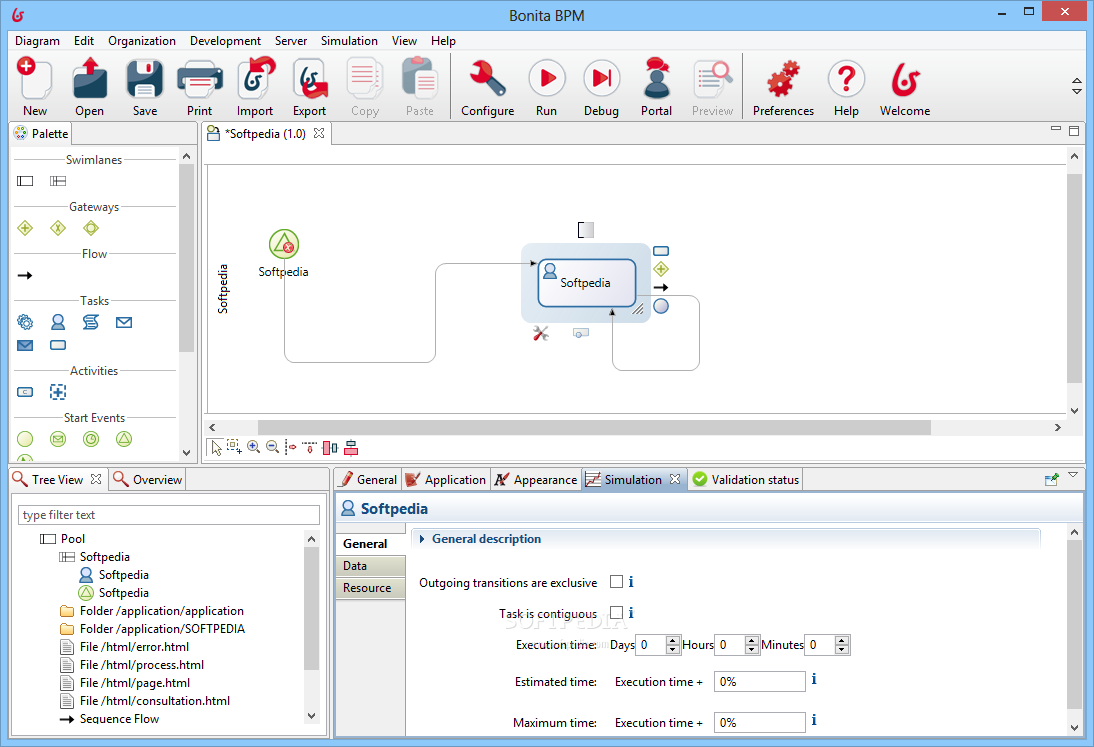Select the Script task icon in Palette

(x=91, y=322)
